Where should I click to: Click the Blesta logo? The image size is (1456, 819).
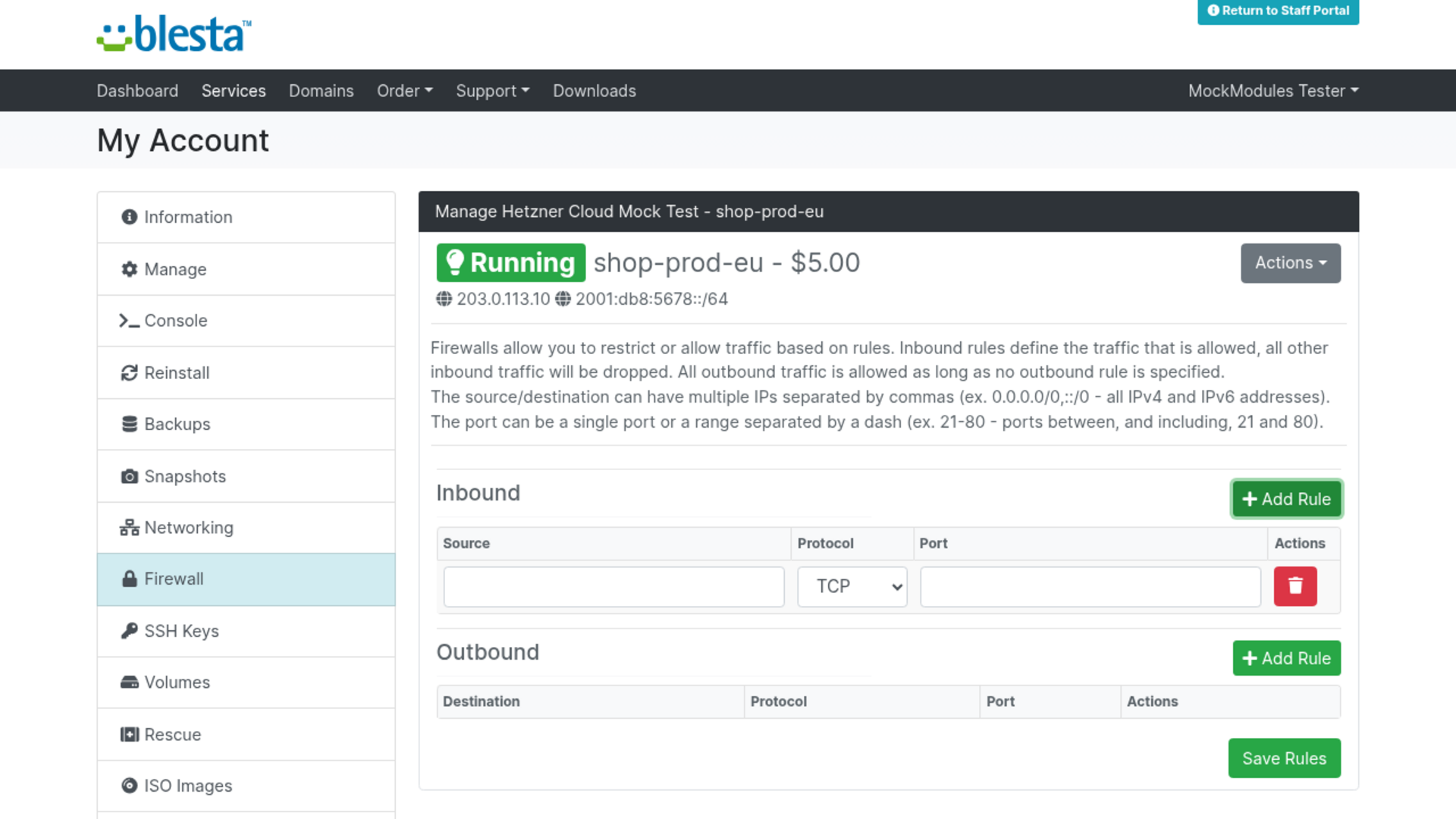click(x=174, y=34)
